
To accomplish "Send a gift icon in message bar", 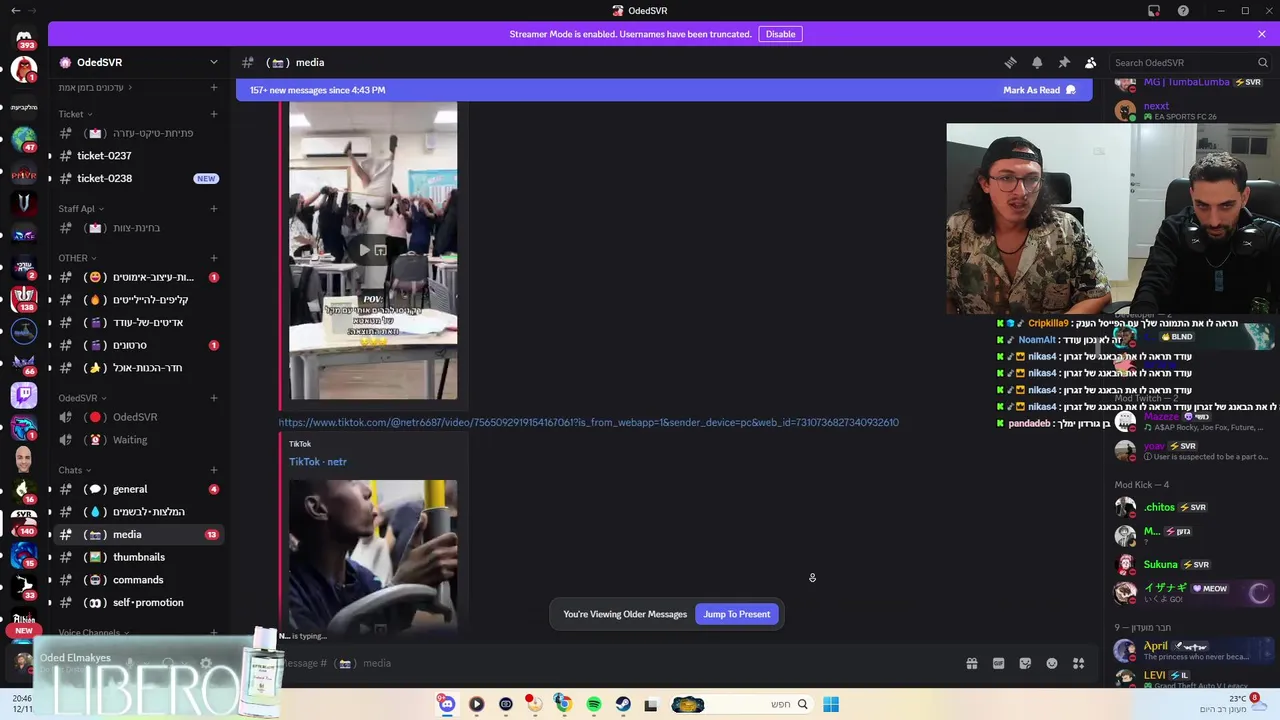I will click(x=971, y=663).
